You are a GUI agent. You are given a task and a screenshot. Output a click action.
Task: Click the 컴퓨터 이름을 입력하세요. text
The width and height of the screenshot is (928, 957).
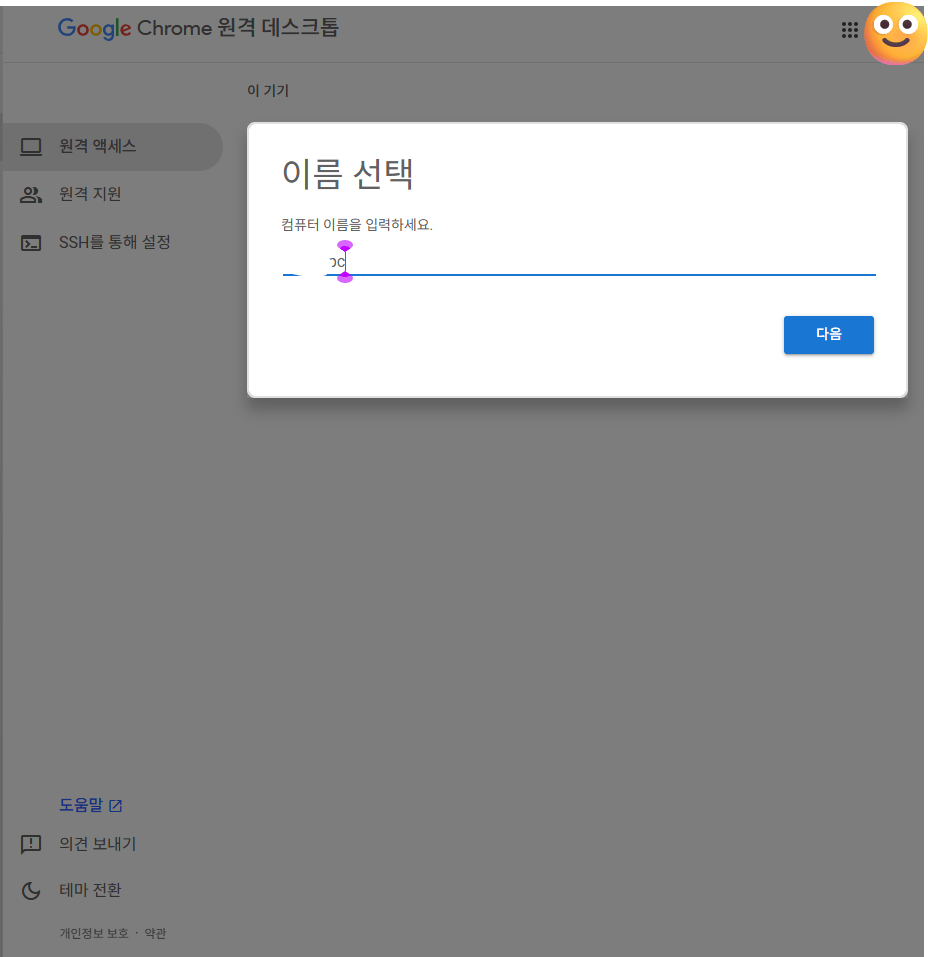point(357,225)
